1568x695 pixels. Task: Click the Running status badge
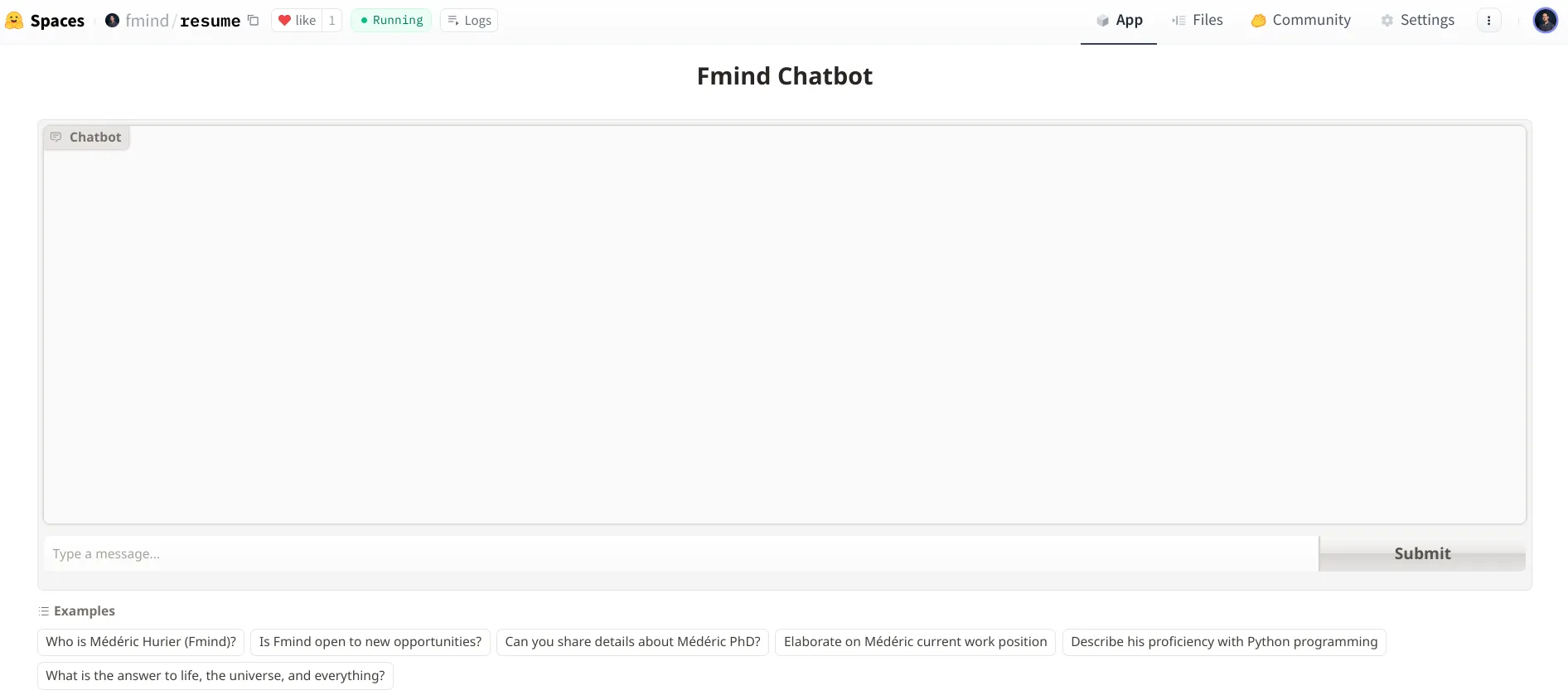click(391, 21)
